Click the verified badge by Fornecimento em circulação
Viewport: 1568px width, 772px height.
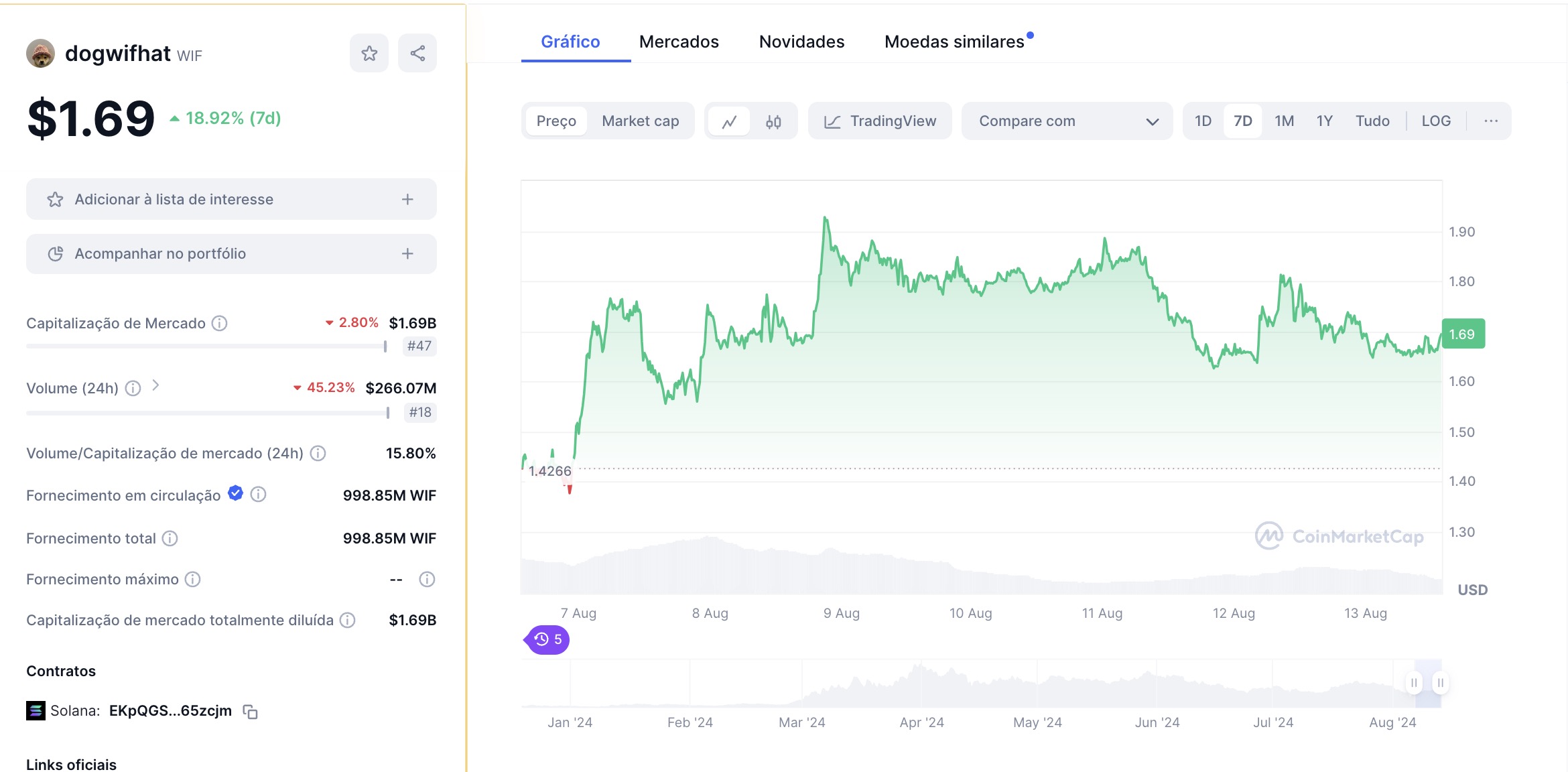click(x=235, y=493)
